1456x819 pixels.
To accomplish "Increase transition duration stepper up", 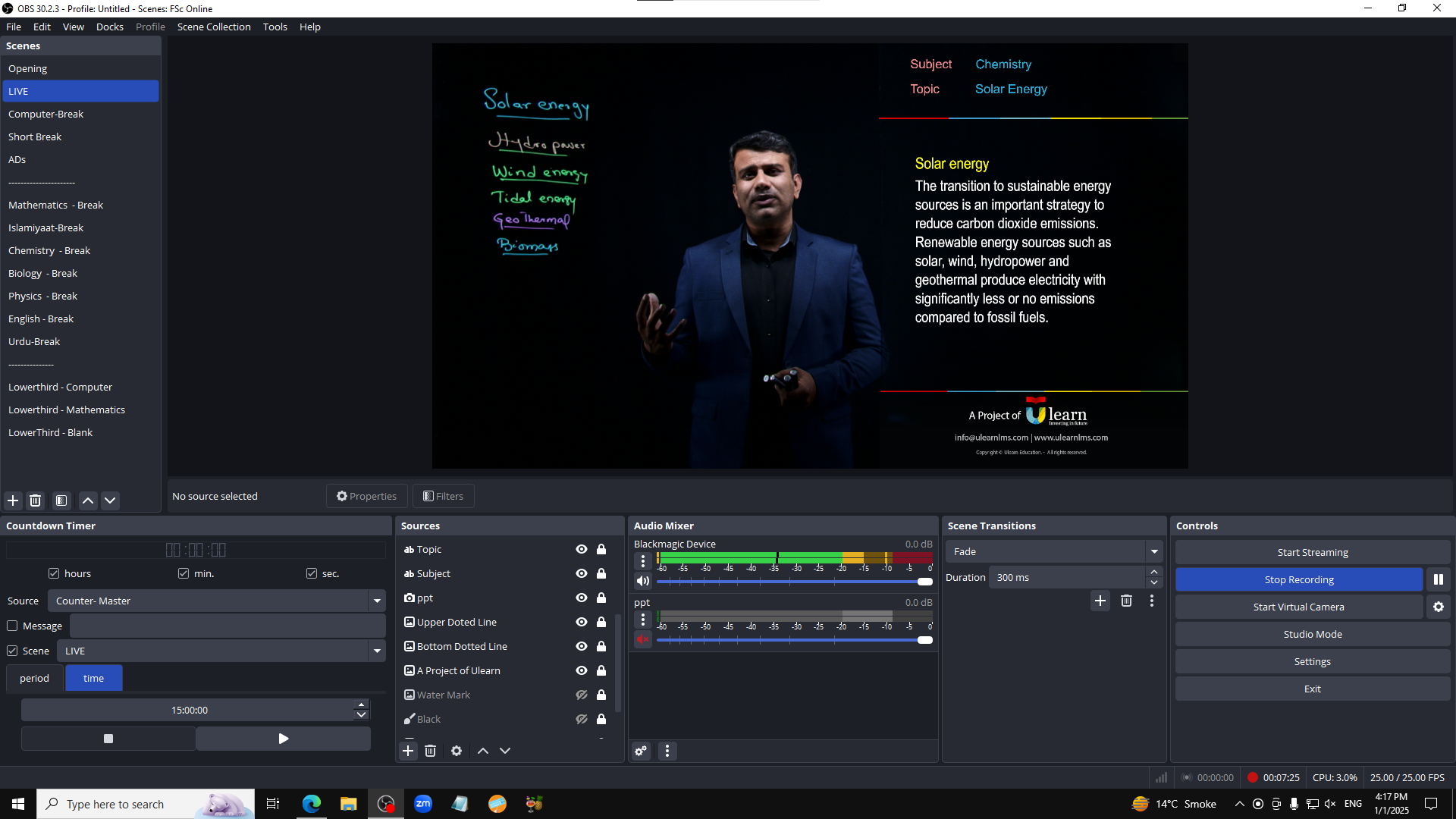I will point(1154,572).
